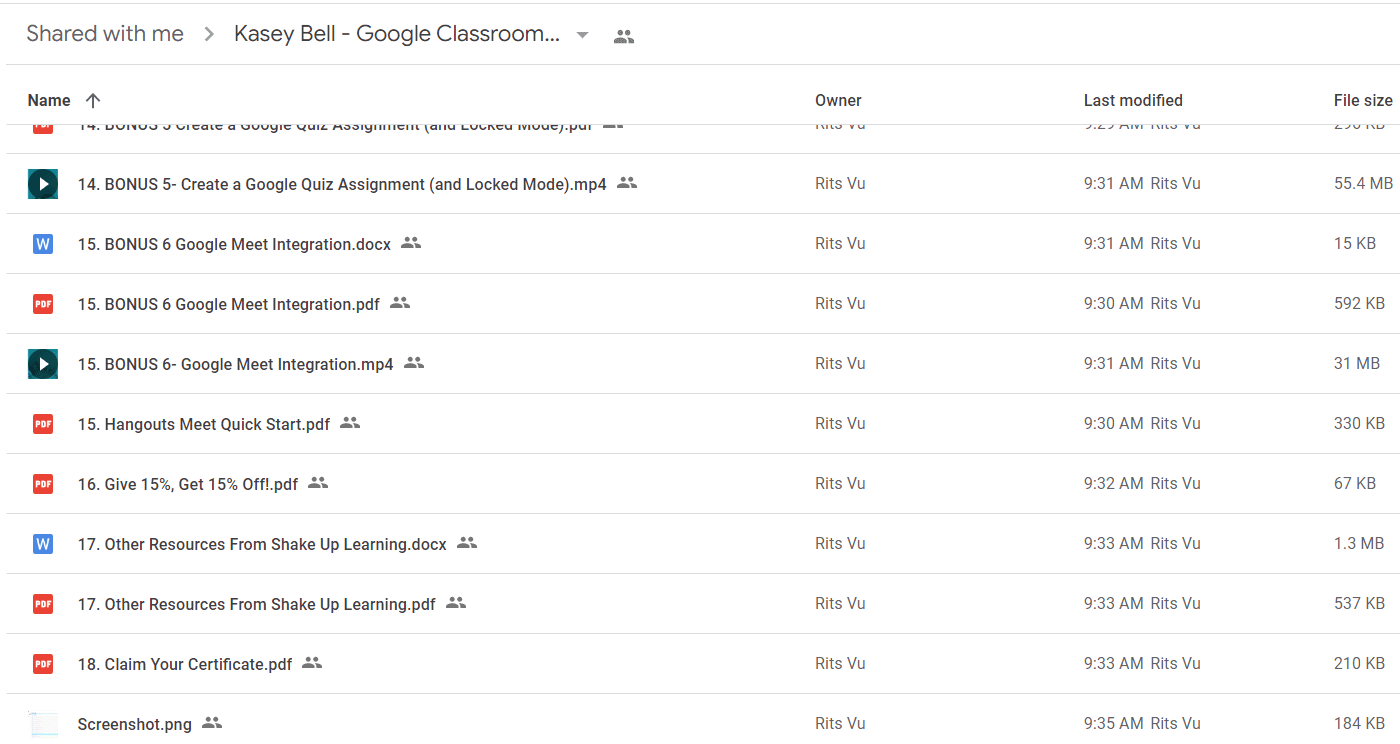Click the Word icon for Other Resources From Shake Up Learning.docx
Viewport: 1400px width, 744px height.
tap(43, 544)
